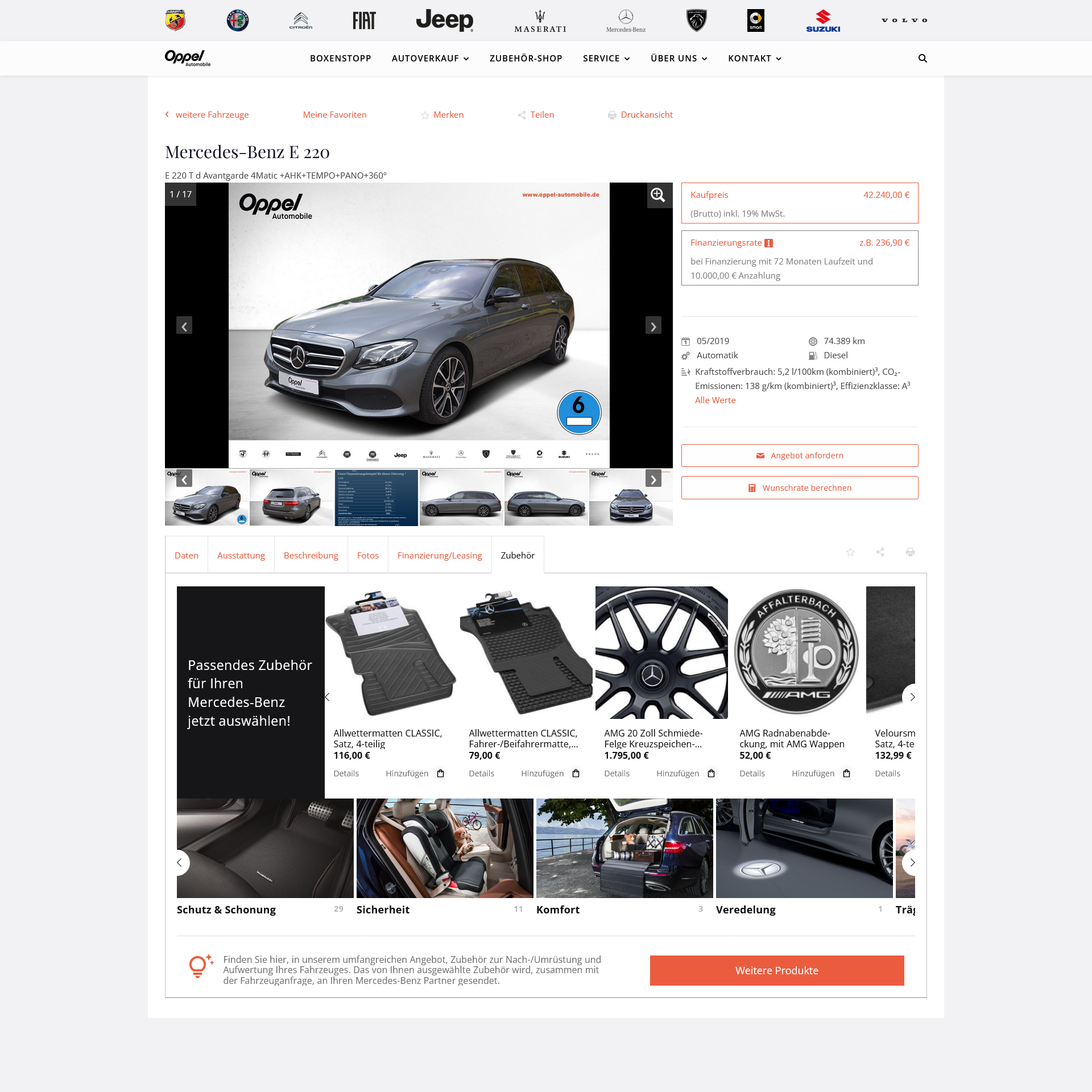Viewport: 1092px width, 1092px height.
Task: Select the rear-view car thumbnail
Action: click(x=291, y=498)
